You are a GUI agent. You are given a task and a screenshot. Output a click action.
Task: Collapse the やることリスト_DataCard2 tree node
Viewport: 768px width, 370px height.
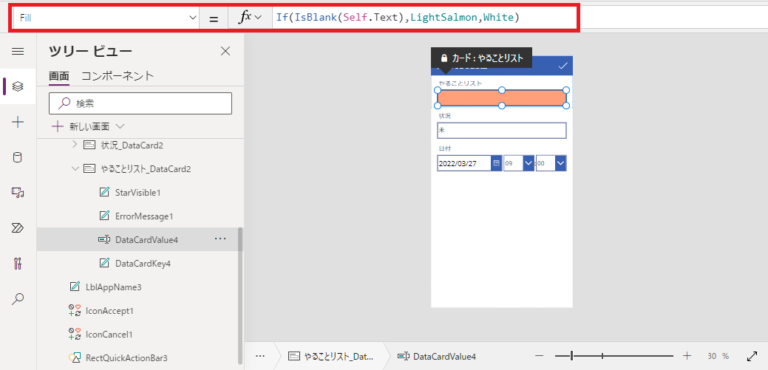(75, 169)
